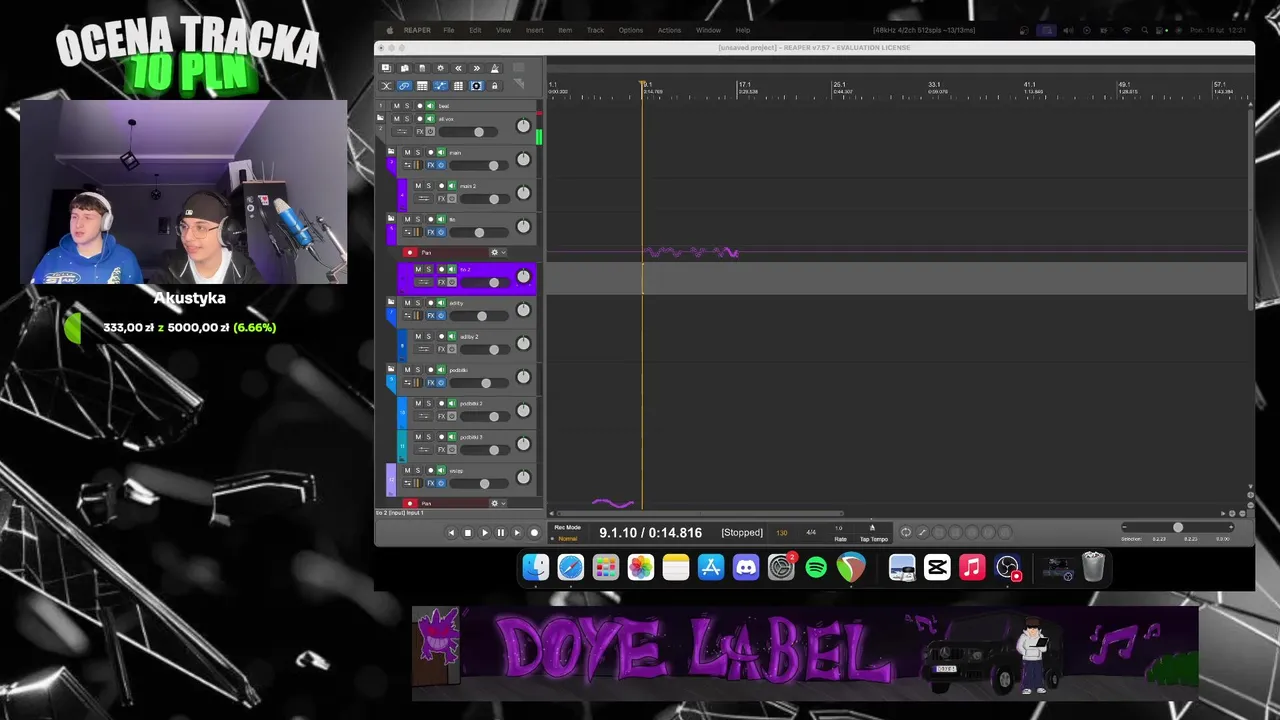The width and height of the screenshot is (1280, 720).
Task: Open Discord from the dock
Action: (746, 568)
